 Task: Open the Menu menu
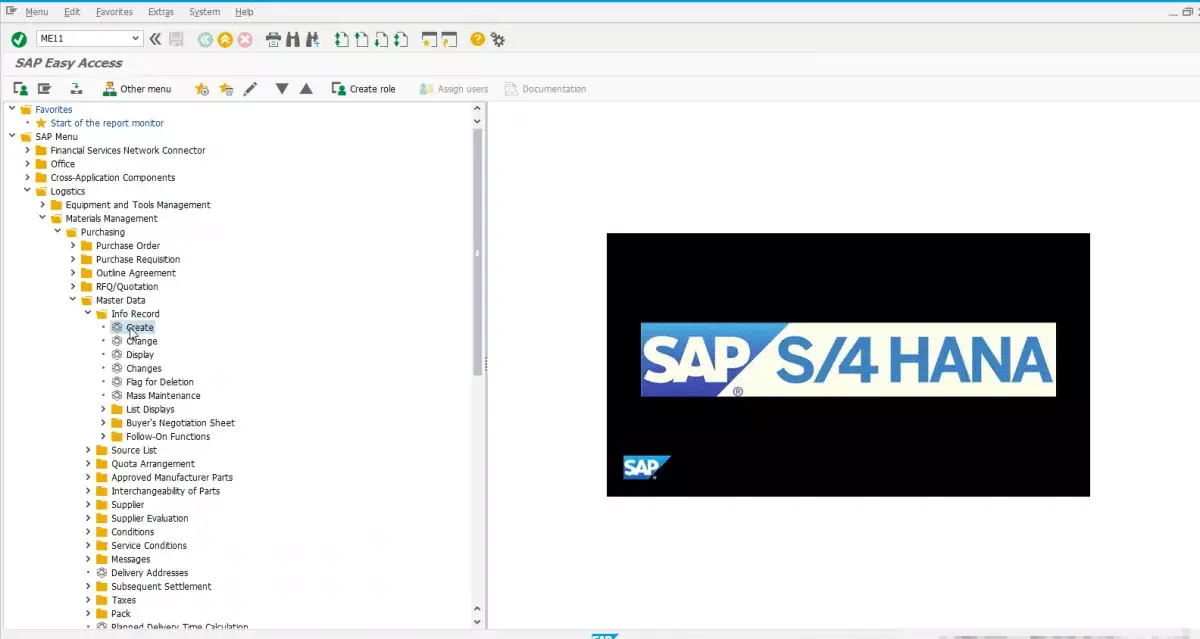click(x=36, y=12)
